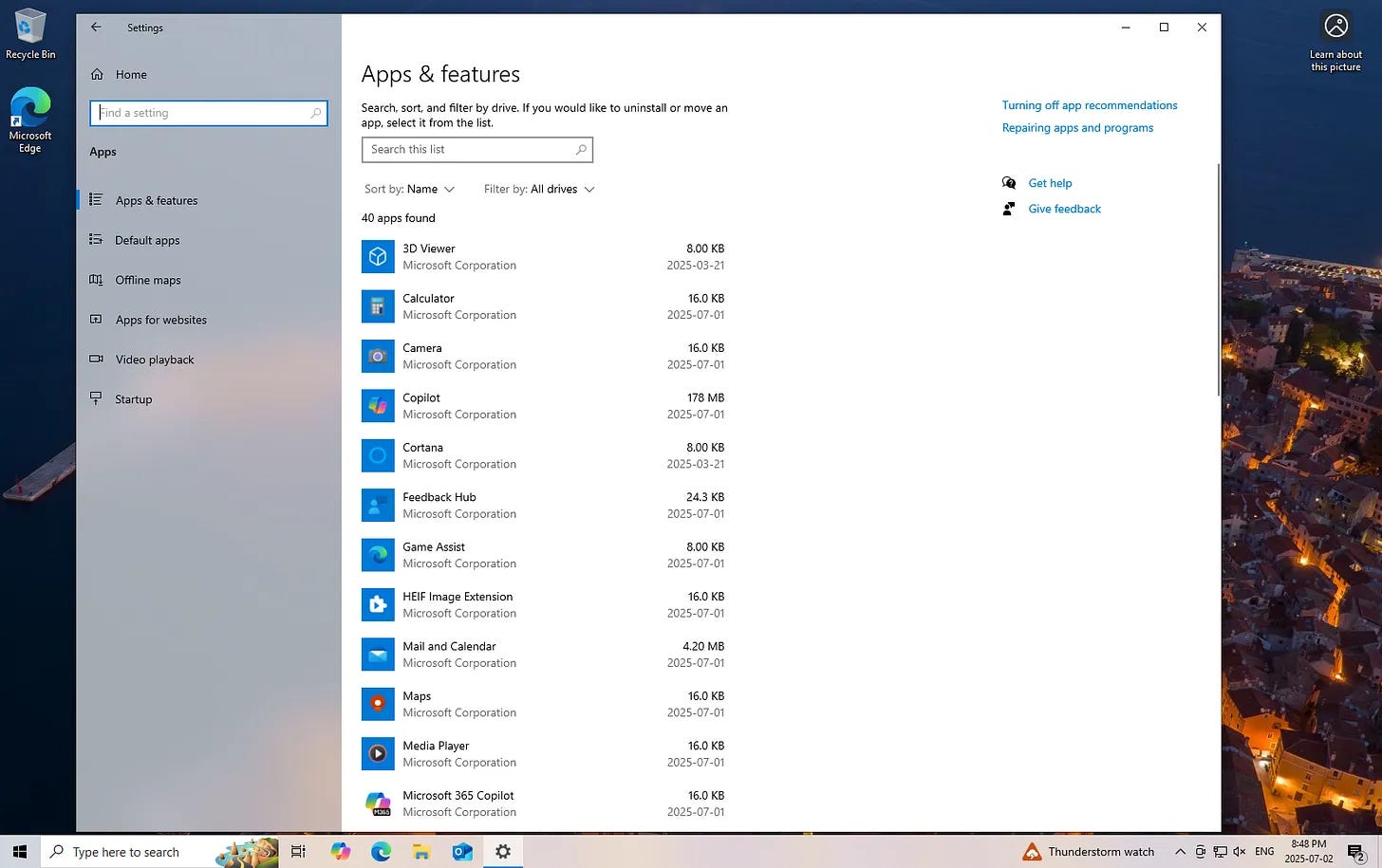Click the Search this list field
Viewport: 1382px width, 868px height.
(477, 150)
